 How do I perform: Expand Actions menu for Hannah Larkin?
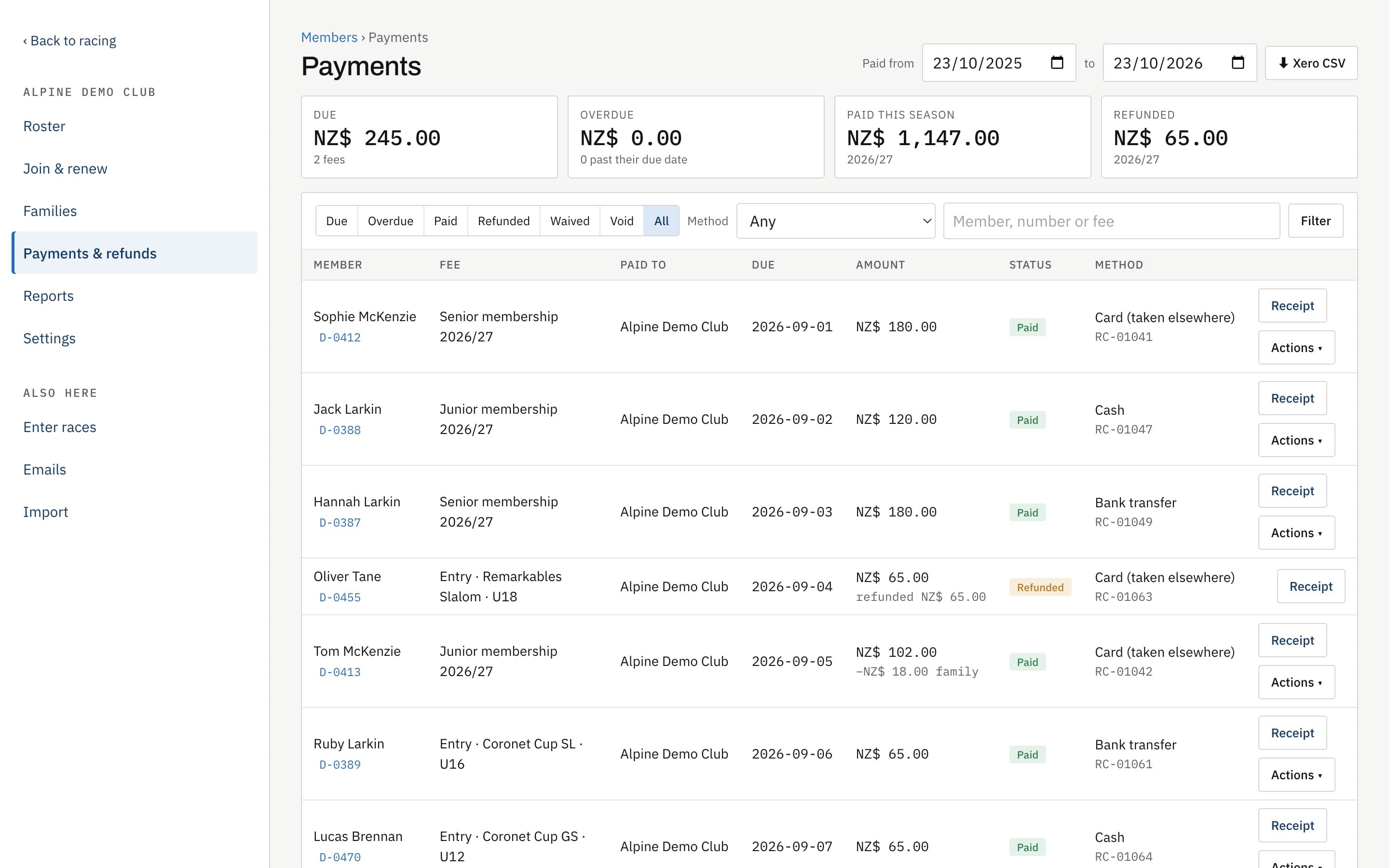1296,533
